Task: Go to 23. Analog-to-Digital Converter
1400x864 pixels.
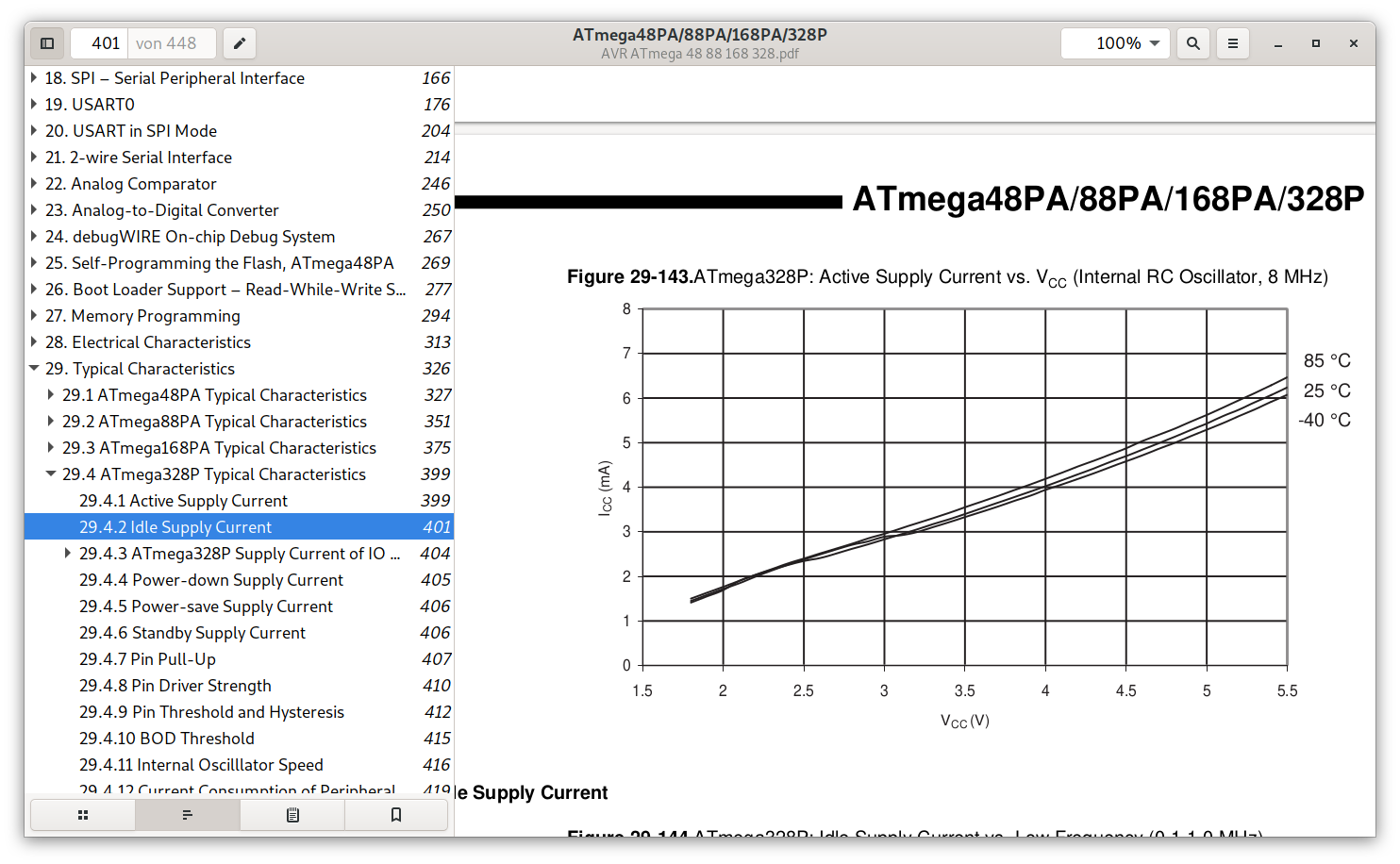Action: pyautogui.click(x=162, y=210)
